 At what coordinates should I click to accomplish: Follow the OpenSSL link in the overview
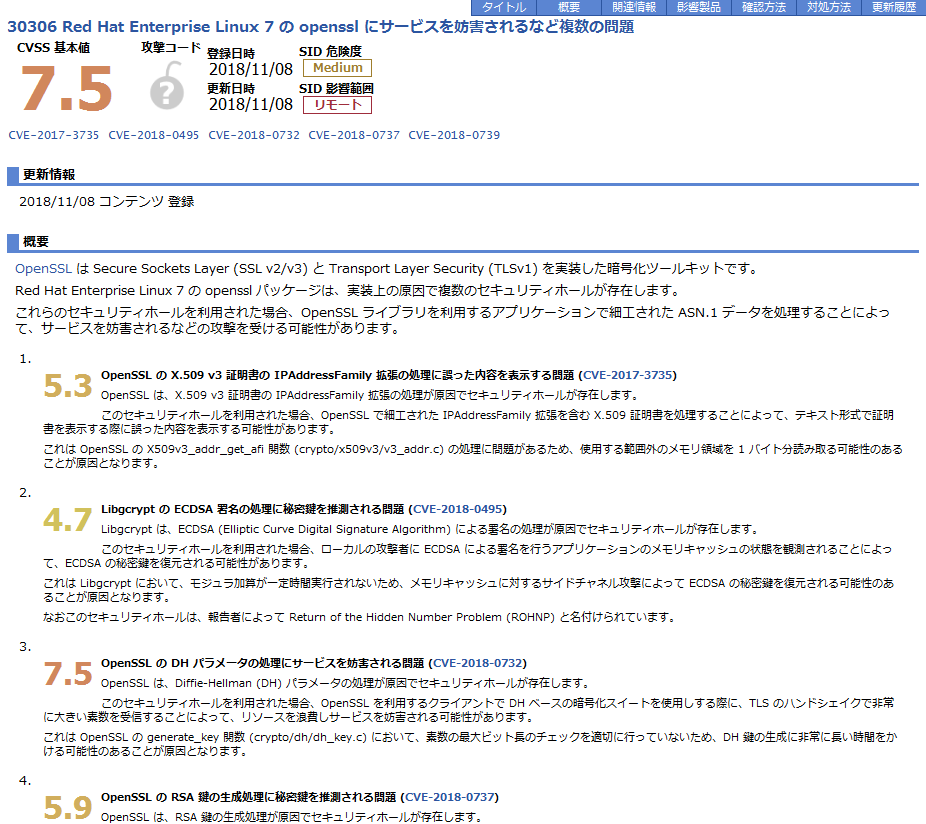pyautogui.click(x=43, y=269)
